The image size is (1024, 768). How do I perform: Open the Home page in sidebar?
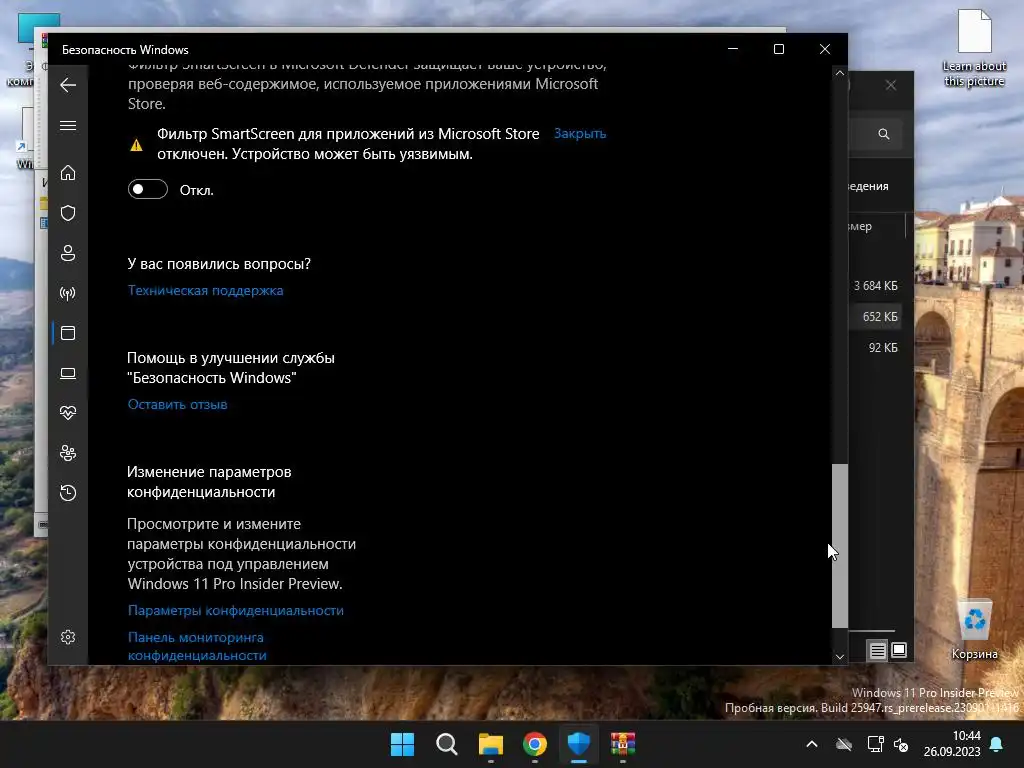(x=68, y=172)
